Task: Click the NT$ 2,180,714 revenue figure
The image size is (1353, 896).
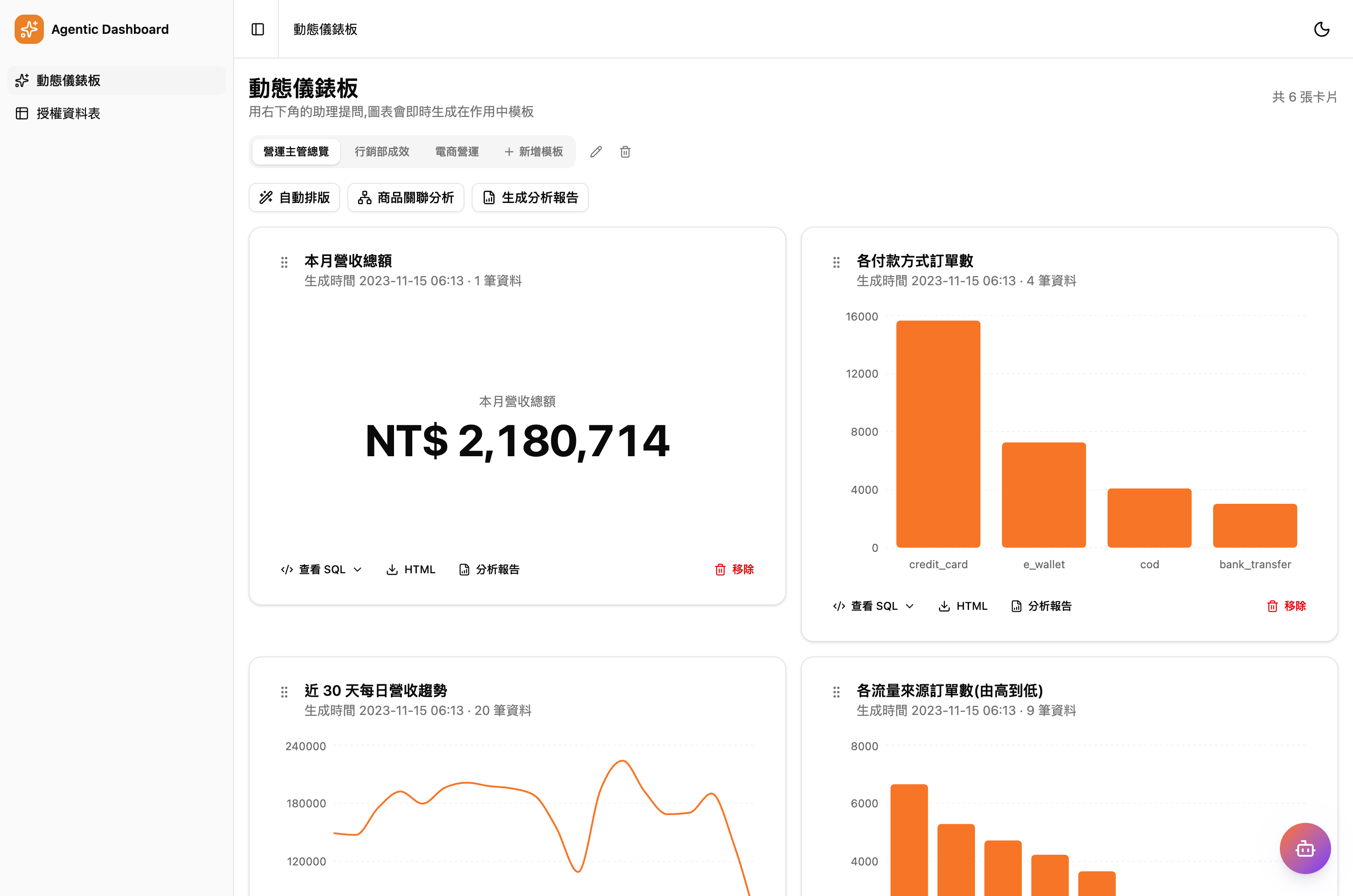Action: pyautogui.click(x=517, y=441)
